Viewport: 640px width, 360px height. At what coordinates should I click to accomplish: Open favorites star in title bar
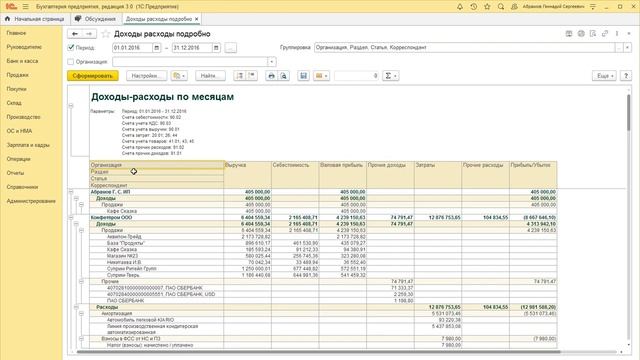coord(487,7)
